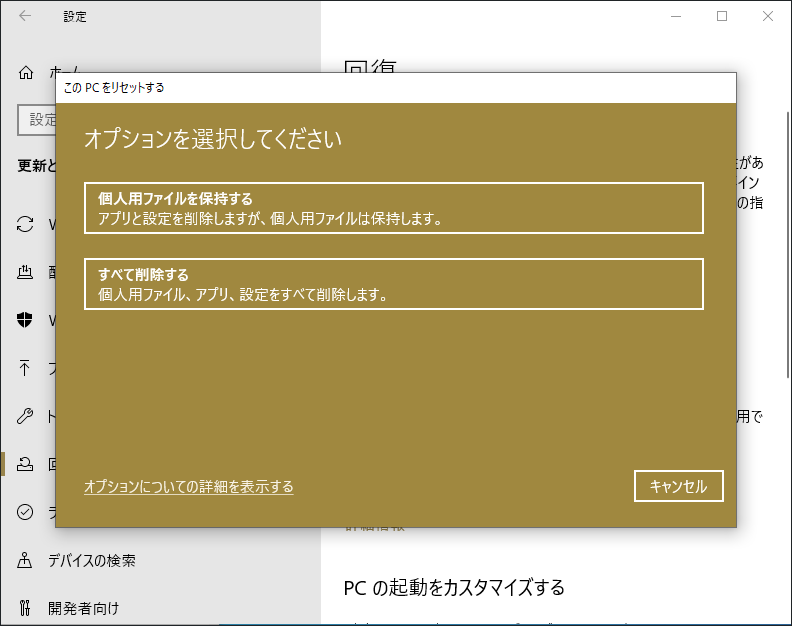
Task: Click PC の起動をカスタマイズする heading
Action: 454,588
